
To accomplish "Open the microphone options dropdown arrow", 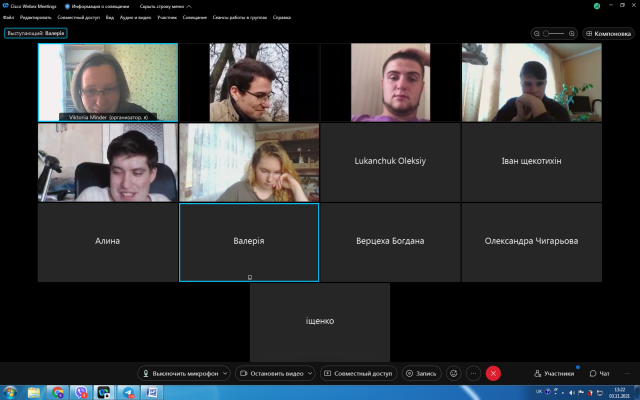I will (225, 373).
